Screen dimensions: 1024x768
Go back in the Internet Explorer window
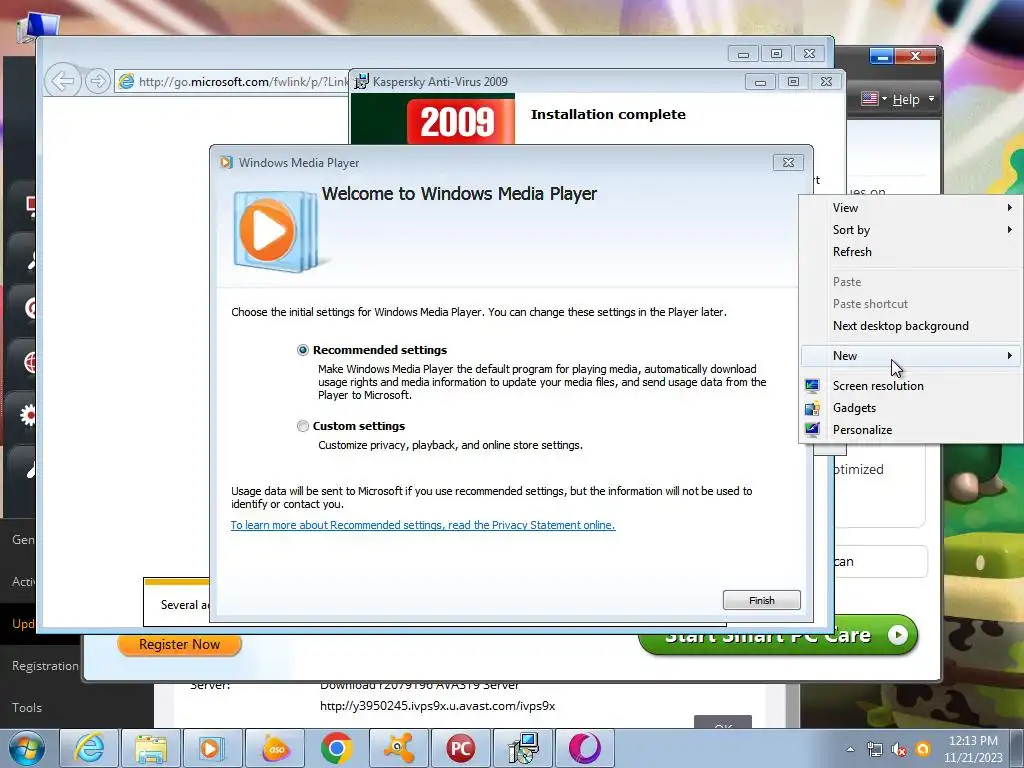(63, 81)
